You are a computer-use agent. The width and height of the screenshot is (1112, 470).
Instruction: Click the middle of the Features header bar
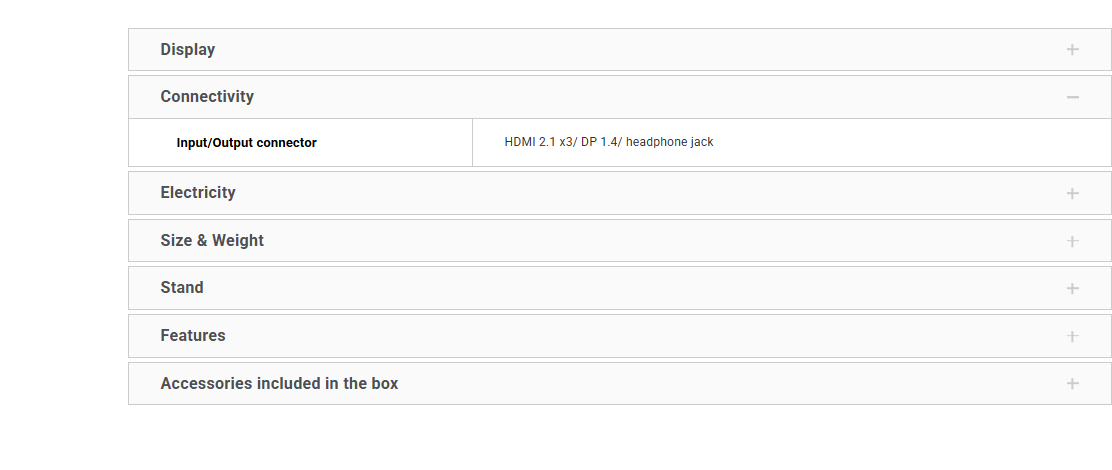coord(620,336)
